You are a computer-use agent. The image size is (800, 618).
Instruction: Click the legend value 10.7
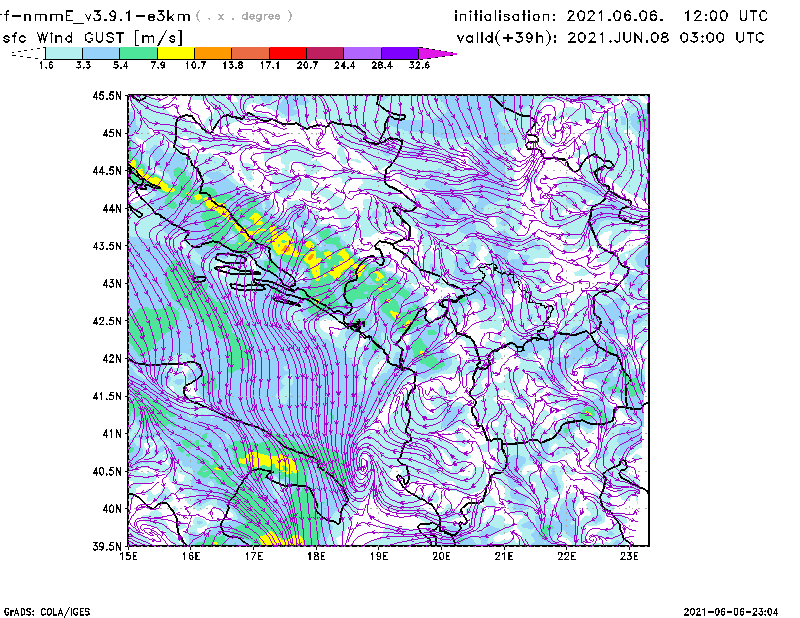pyautogui.click(x=195, y=65)
